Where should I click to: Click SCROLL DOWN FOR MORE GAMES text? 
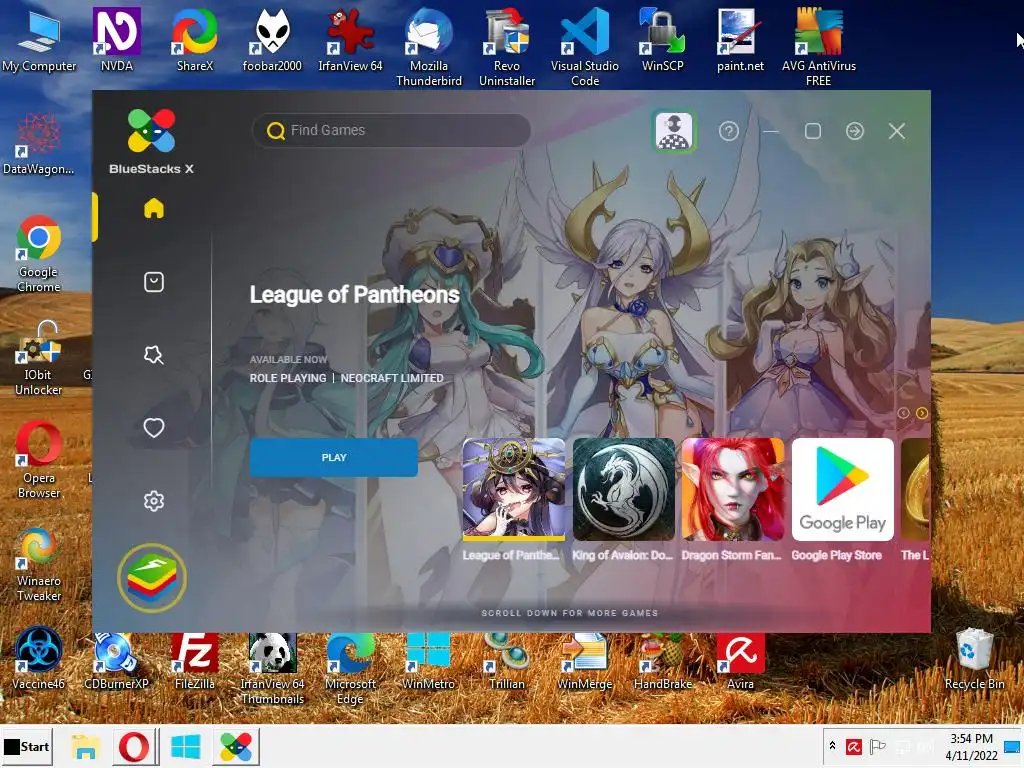click(569, 613)
